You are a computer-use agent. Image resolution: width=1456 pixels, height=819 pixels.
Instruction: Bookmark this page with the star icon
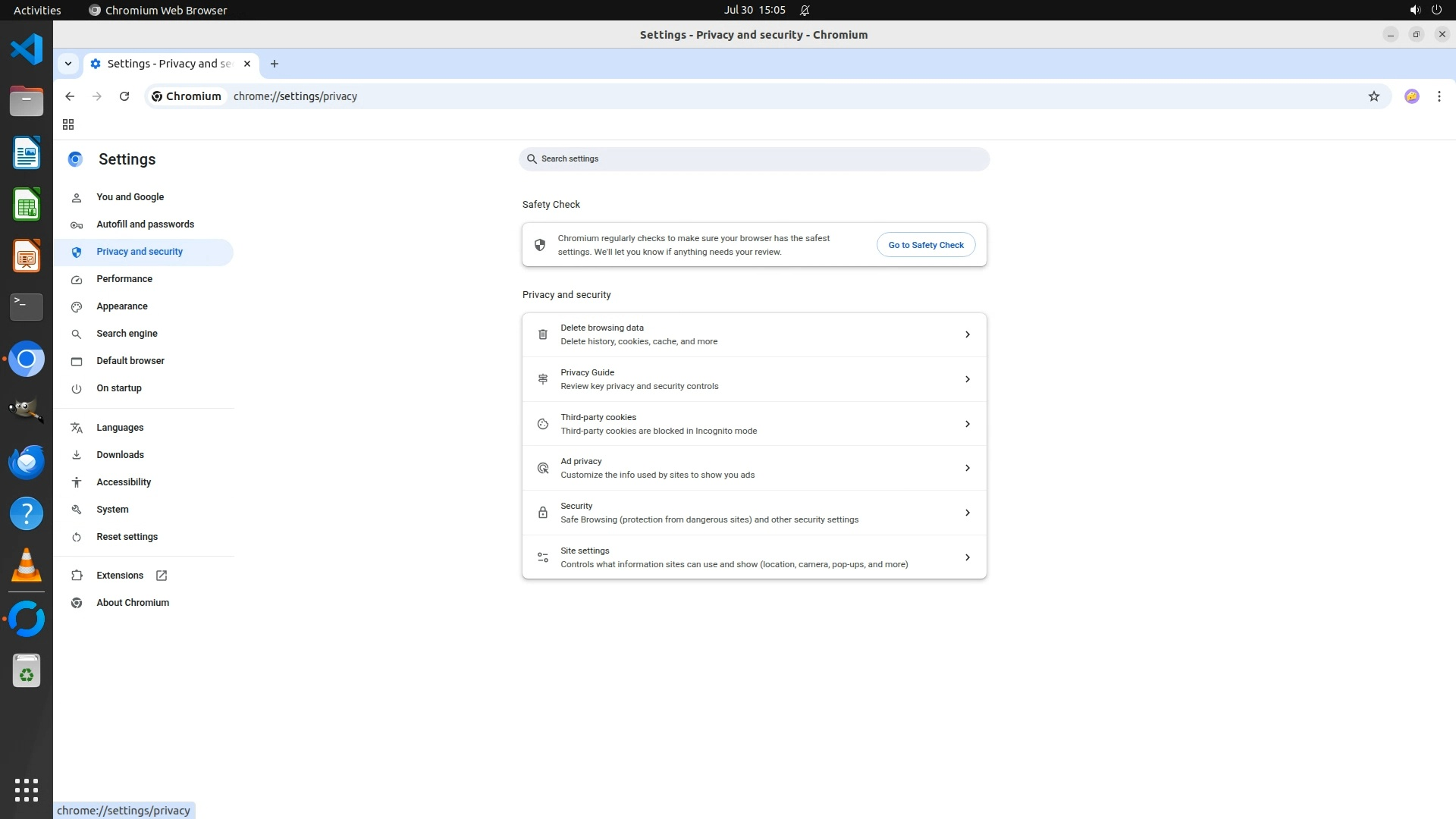1373,96
